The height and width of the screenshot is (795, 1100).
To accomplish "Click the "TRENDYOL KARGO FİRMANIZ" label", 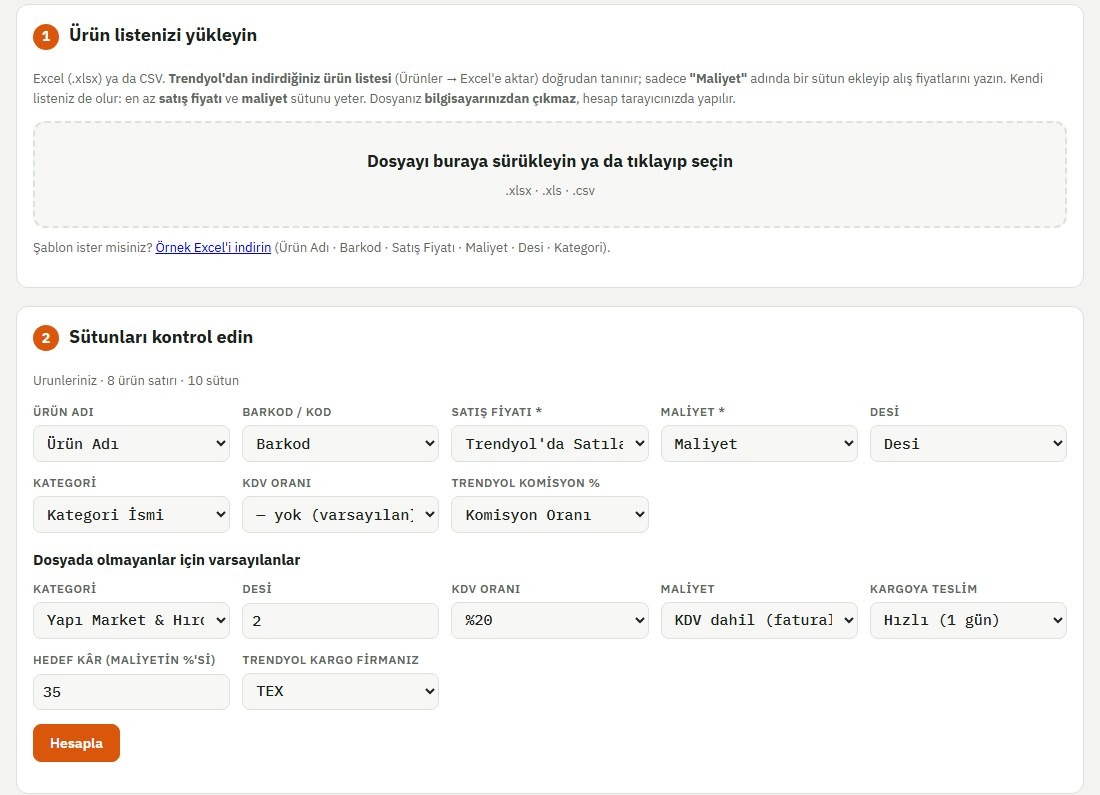I will tap(330, 660).
